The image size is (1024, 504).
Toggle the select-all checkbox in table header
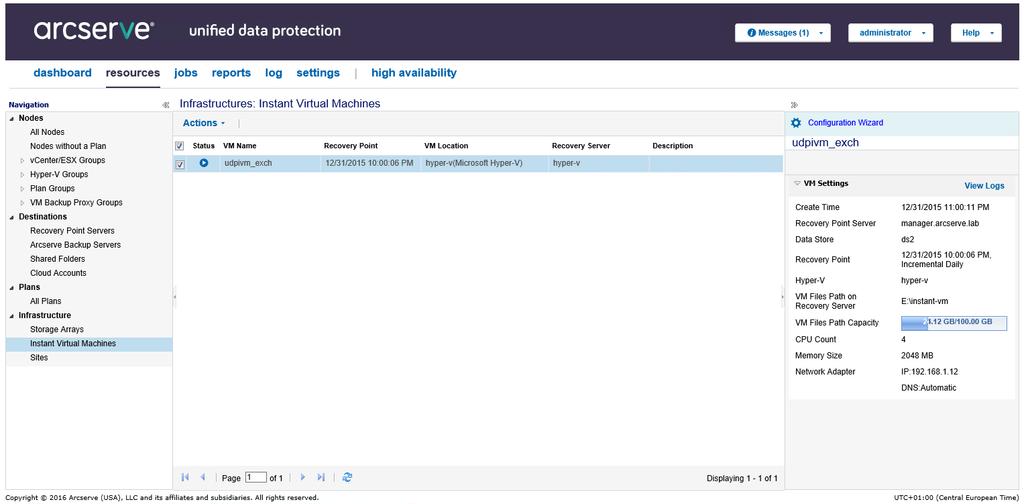pyautogui.click(x=180, y=146)
